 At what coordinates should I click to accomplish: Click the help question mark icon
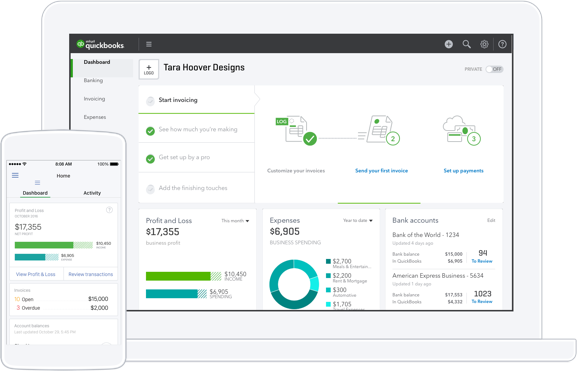[502, 44]
